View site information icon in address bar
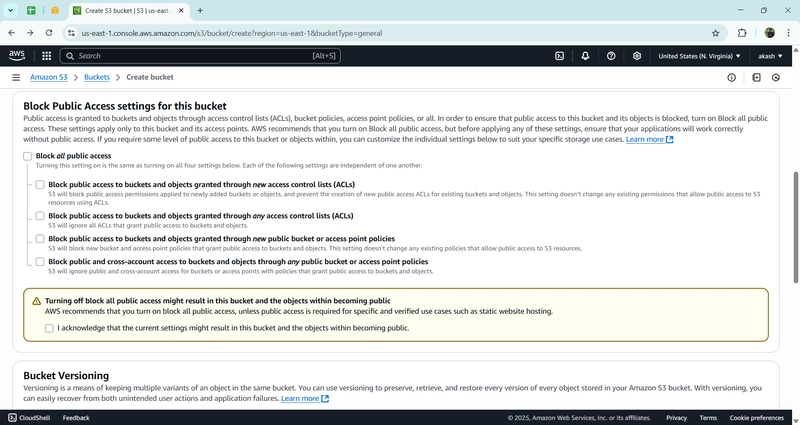This screenshot has width=800, height=425. click(71, 33)
